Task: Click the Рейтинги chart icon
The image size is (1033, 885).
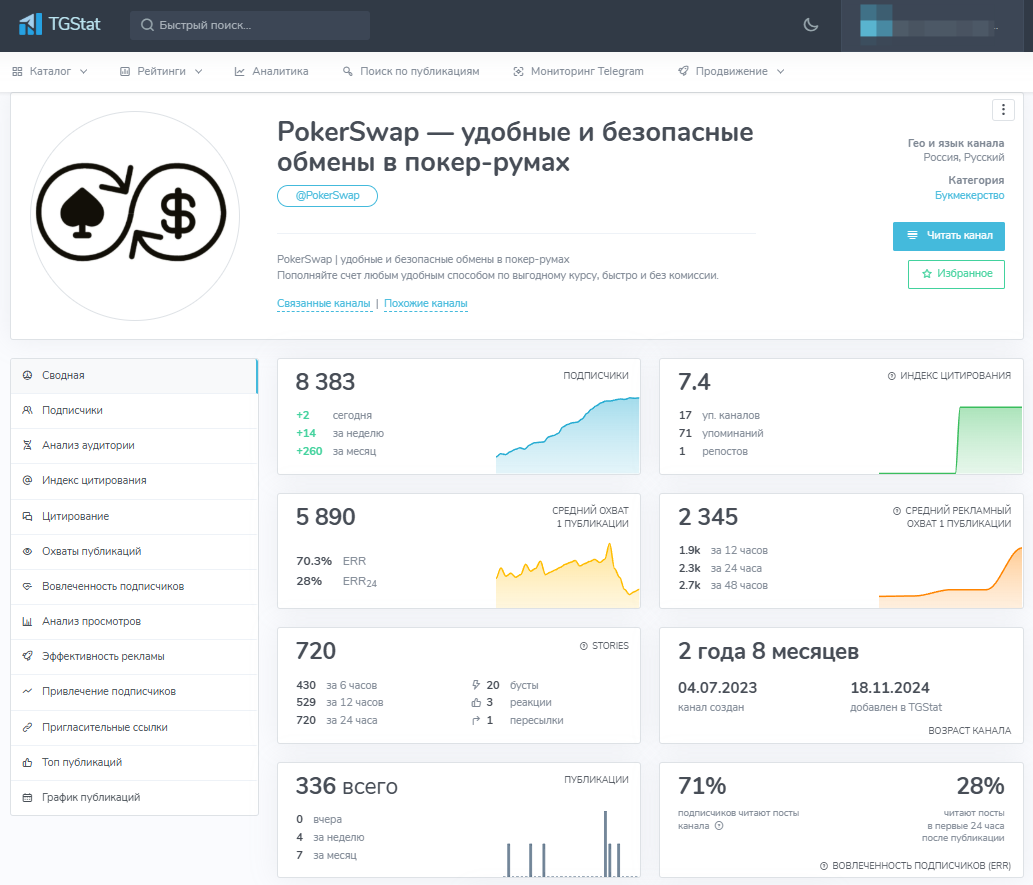Action: pyautogui.click(x=125, y=71)
